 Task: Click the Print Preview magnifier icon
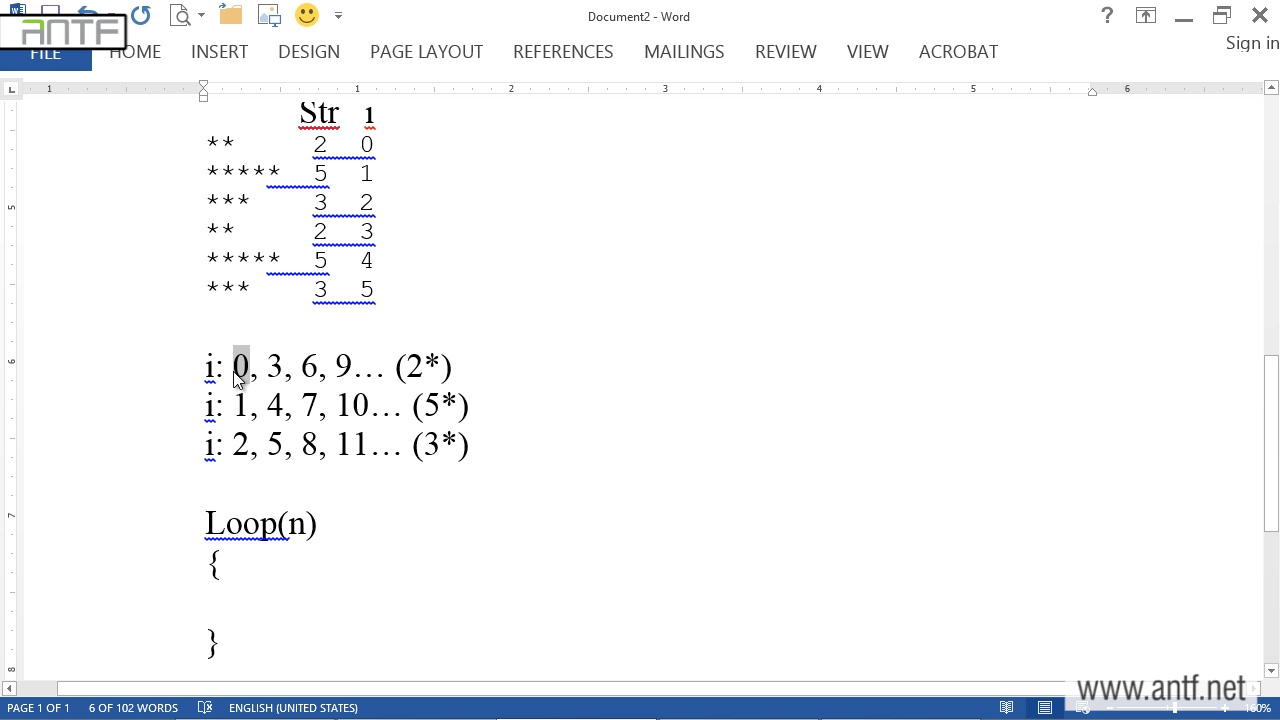click(180, 16)
